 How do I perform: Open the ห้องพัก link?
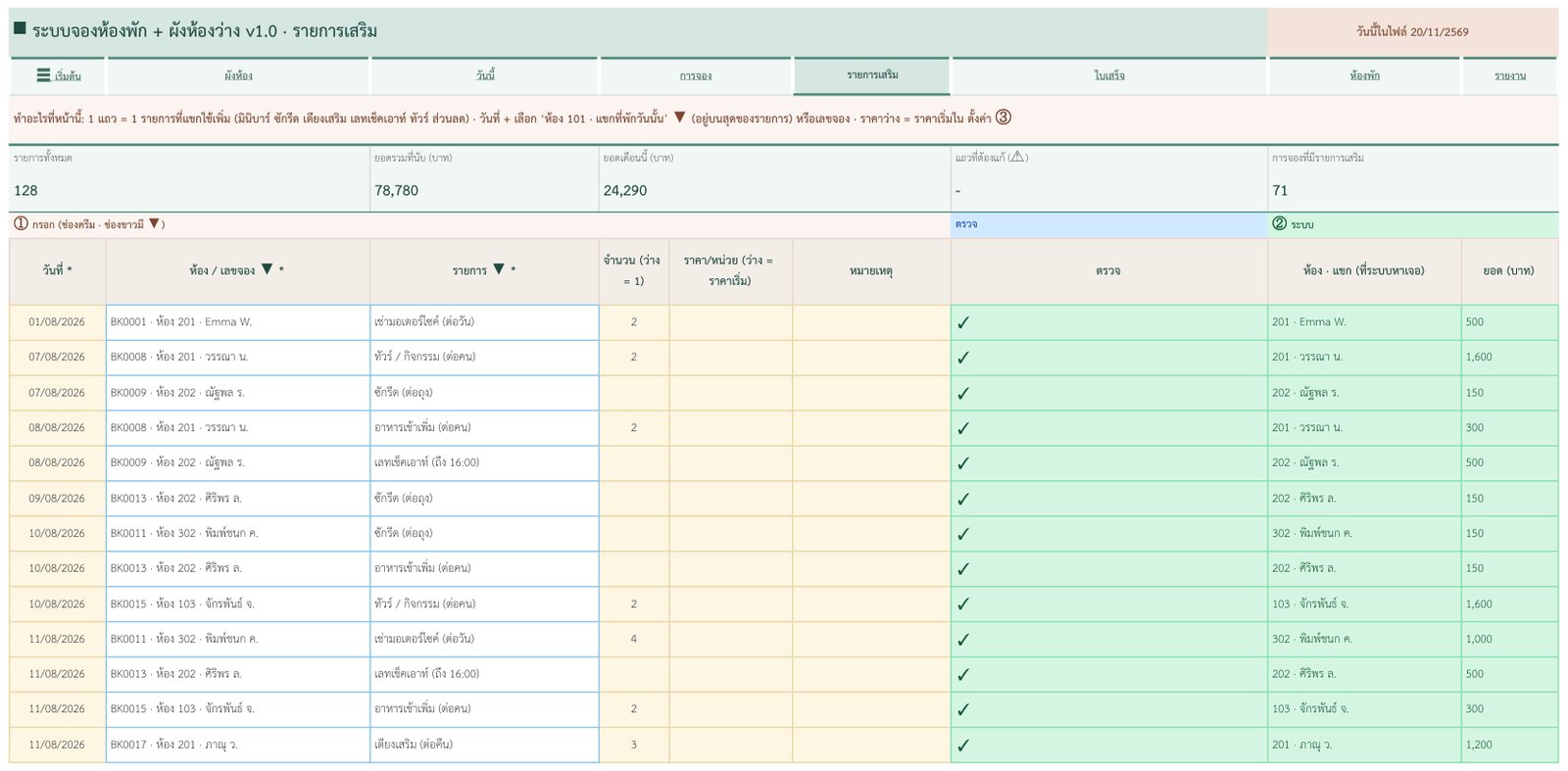click(x=1364, y=75)
